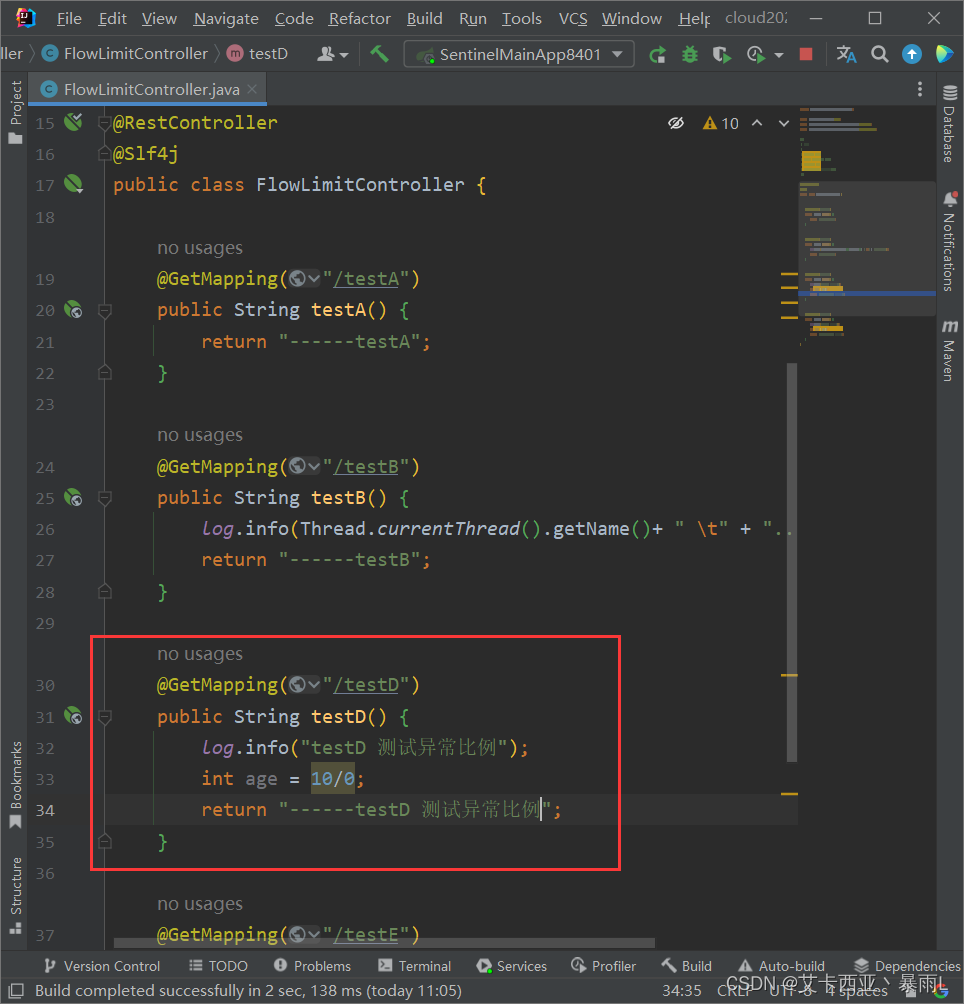Viewport: 964px width, 1004px height.
Task: Click the warnings count indicator 10
Action: tap(721, 123)
